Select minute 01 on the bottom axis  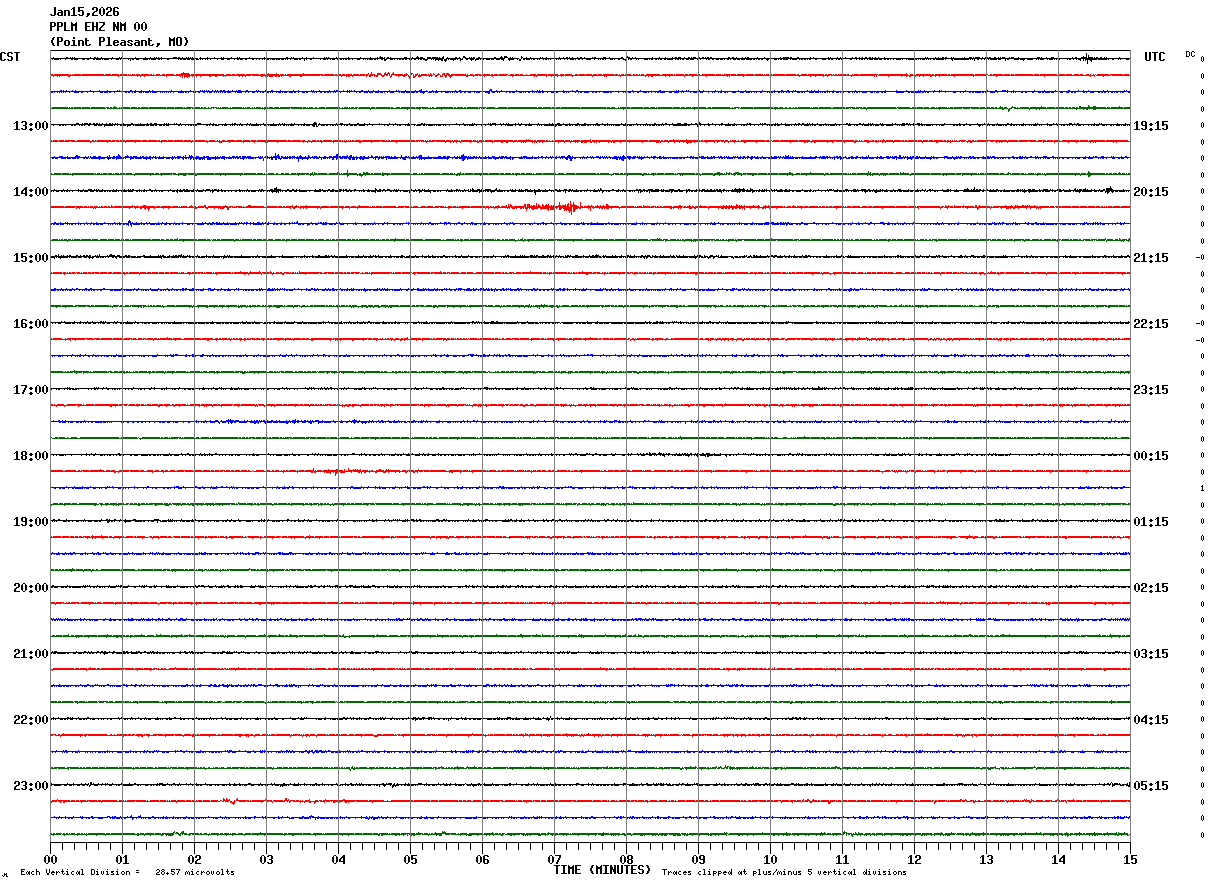[122, 859]
